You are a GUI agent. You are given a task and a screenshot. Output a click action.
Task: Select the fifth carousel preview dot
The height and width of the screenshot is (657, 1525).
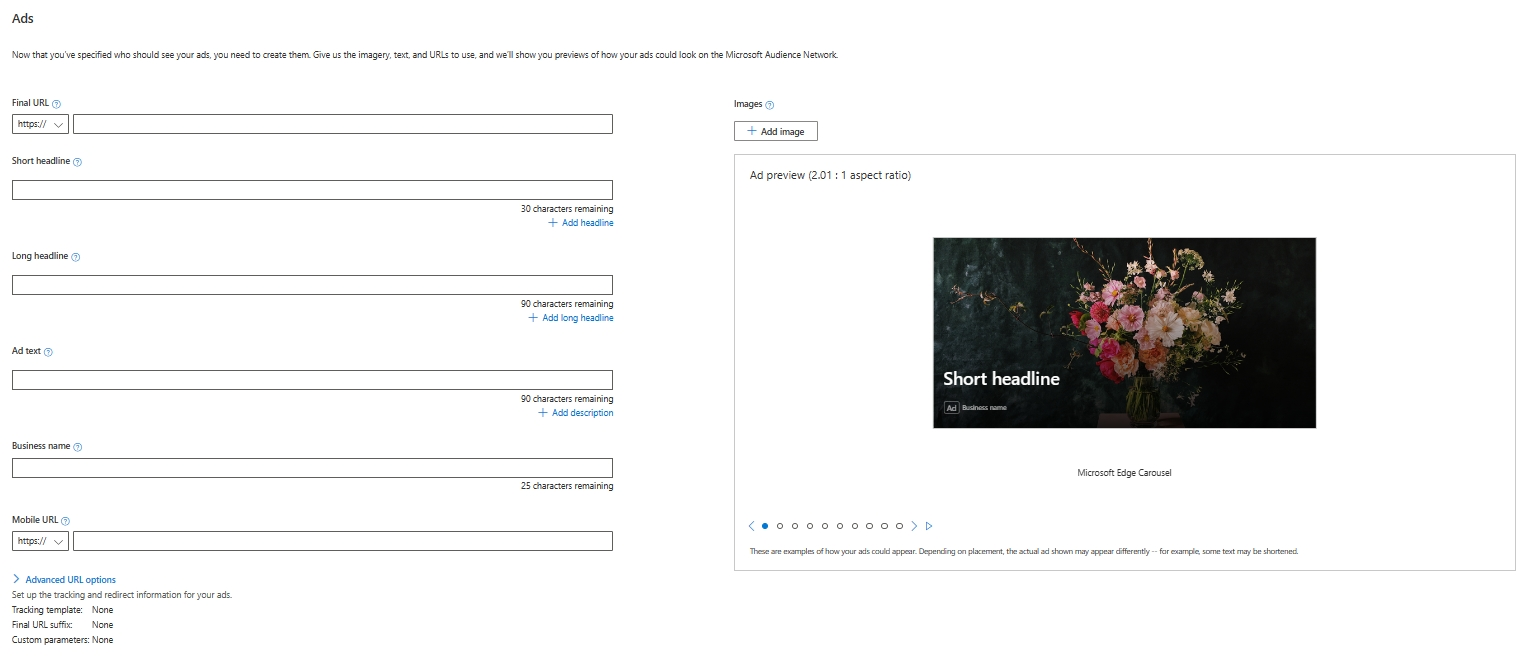(825, 526)
